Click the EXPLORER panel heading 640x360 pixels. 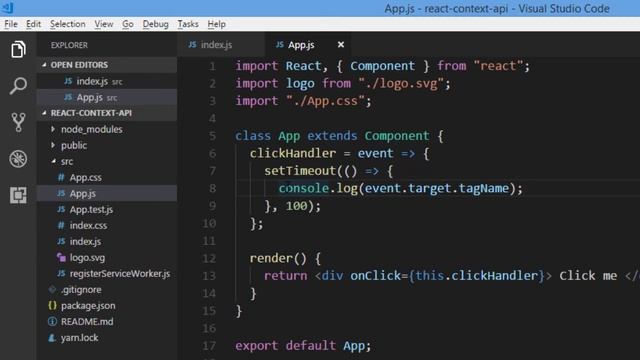[x=69, y=45]
